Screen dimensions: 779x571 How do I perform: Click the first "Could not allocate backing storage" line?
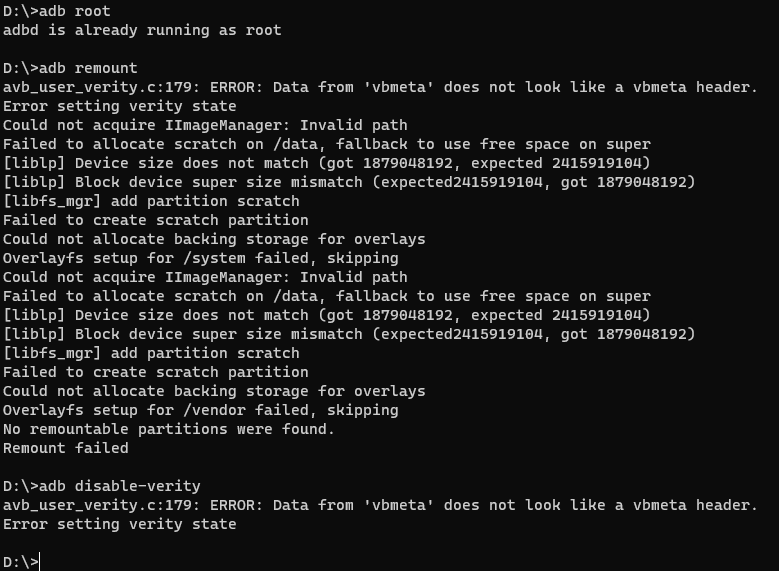tap(214, 239)
